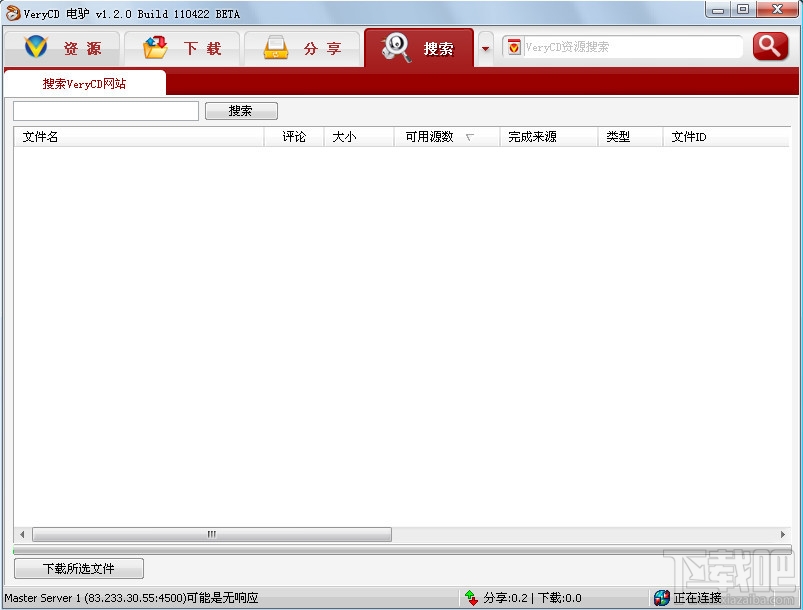Click the red magnifier search icon
Image resolution: width=803 pixels, height=610 pixels.
(x=770, y=46)
